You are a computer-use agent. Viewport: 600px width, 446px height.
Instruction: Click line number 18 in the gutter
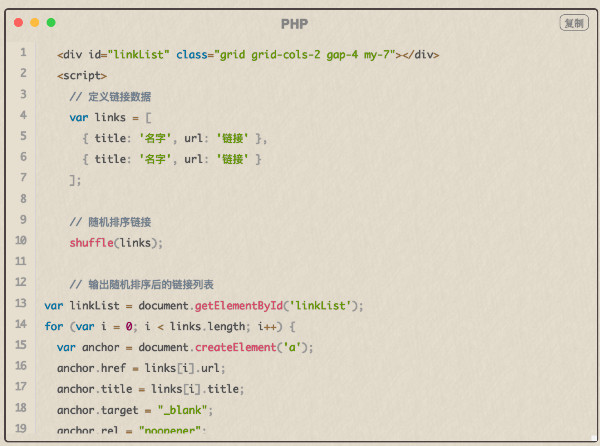(x=21, y=408)
